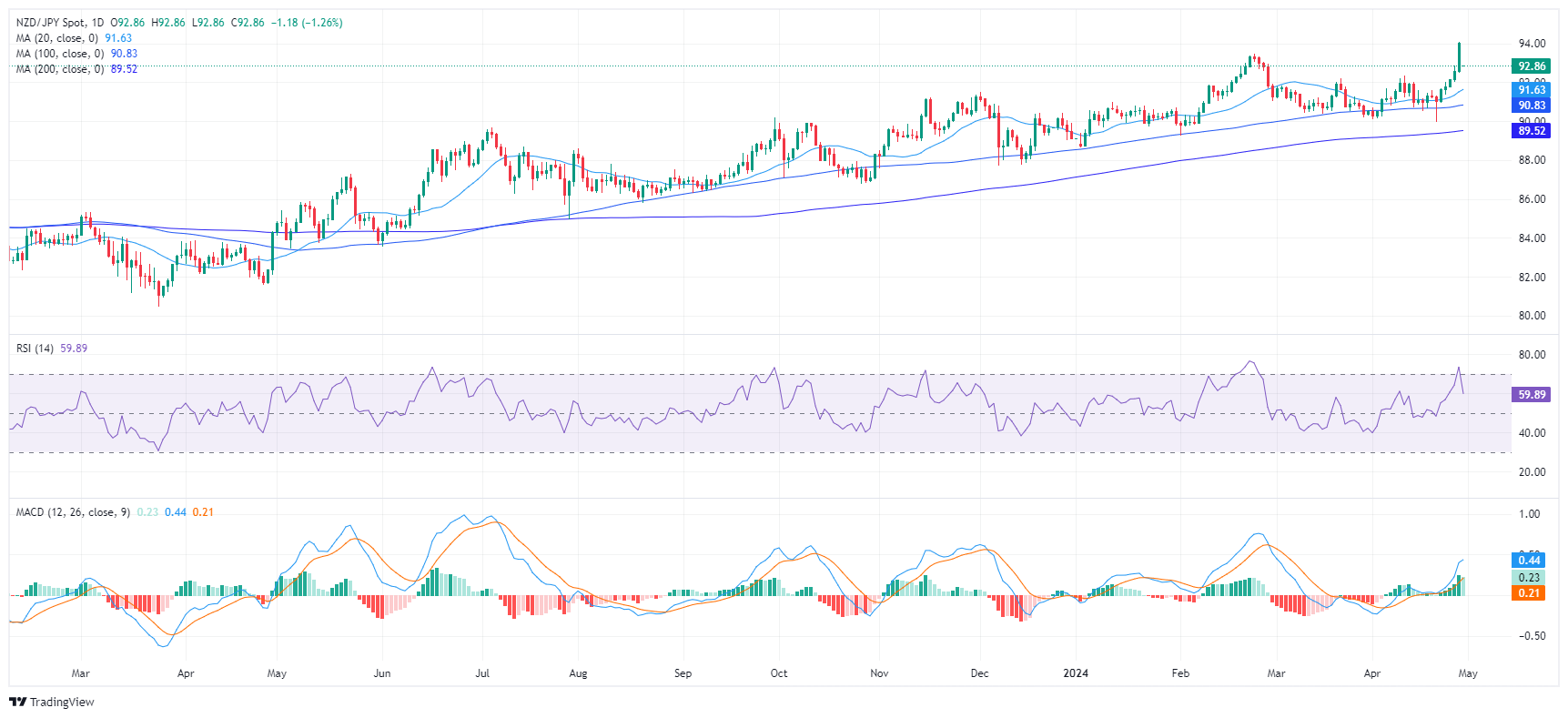Viewport: 1568px width, 718px height.
Task: Open the MACD (12, 26, close, 9) label
Action: pyautogui.click(x=73, y=512)
